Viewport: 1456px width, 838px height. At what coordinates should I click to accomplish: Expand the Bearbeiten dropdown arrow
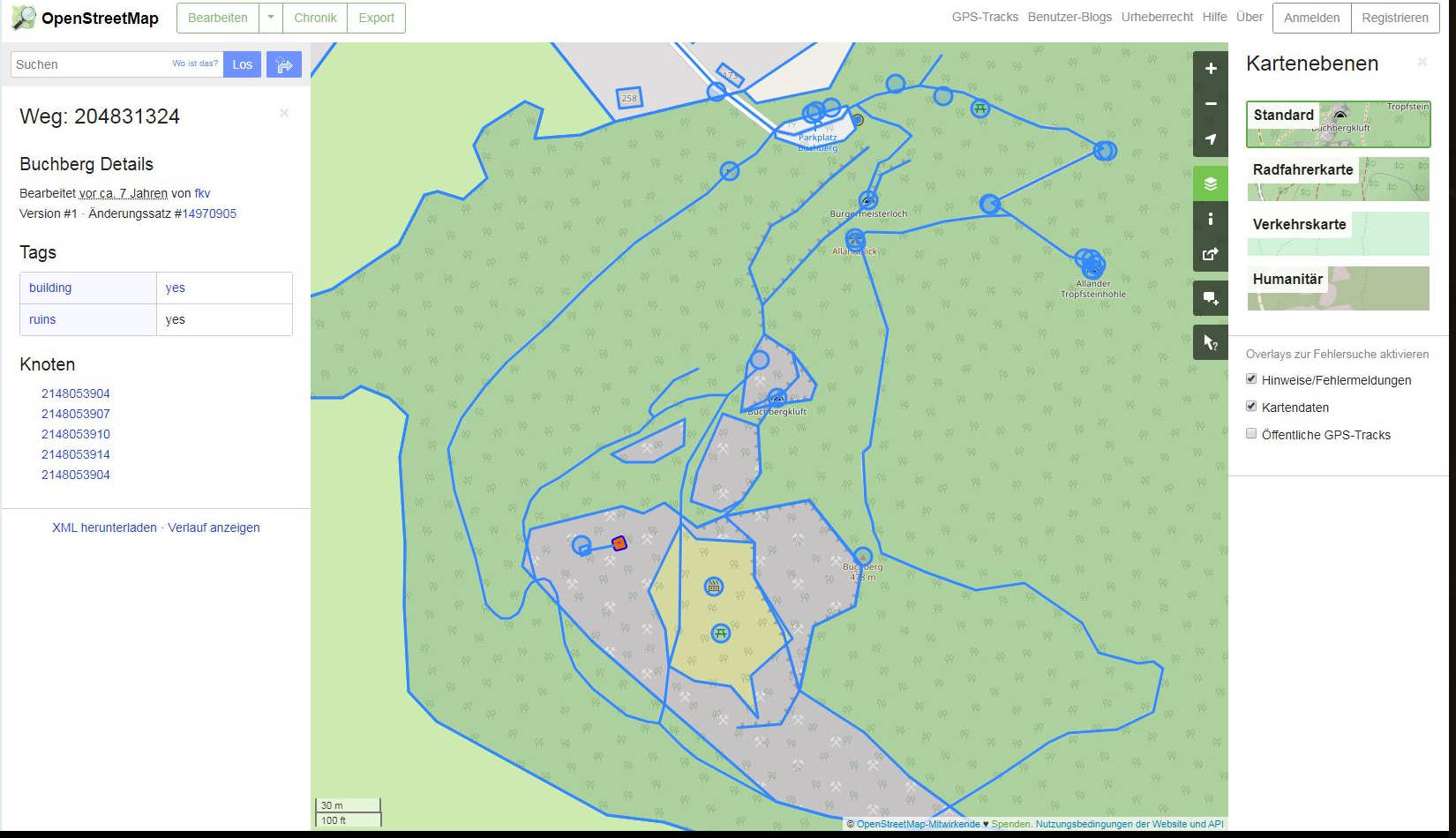point(271,18)
